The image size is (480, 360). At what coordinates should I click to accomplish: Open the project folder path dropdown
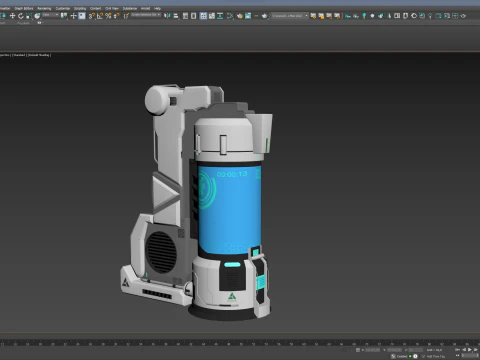click(x=289, y=16)
